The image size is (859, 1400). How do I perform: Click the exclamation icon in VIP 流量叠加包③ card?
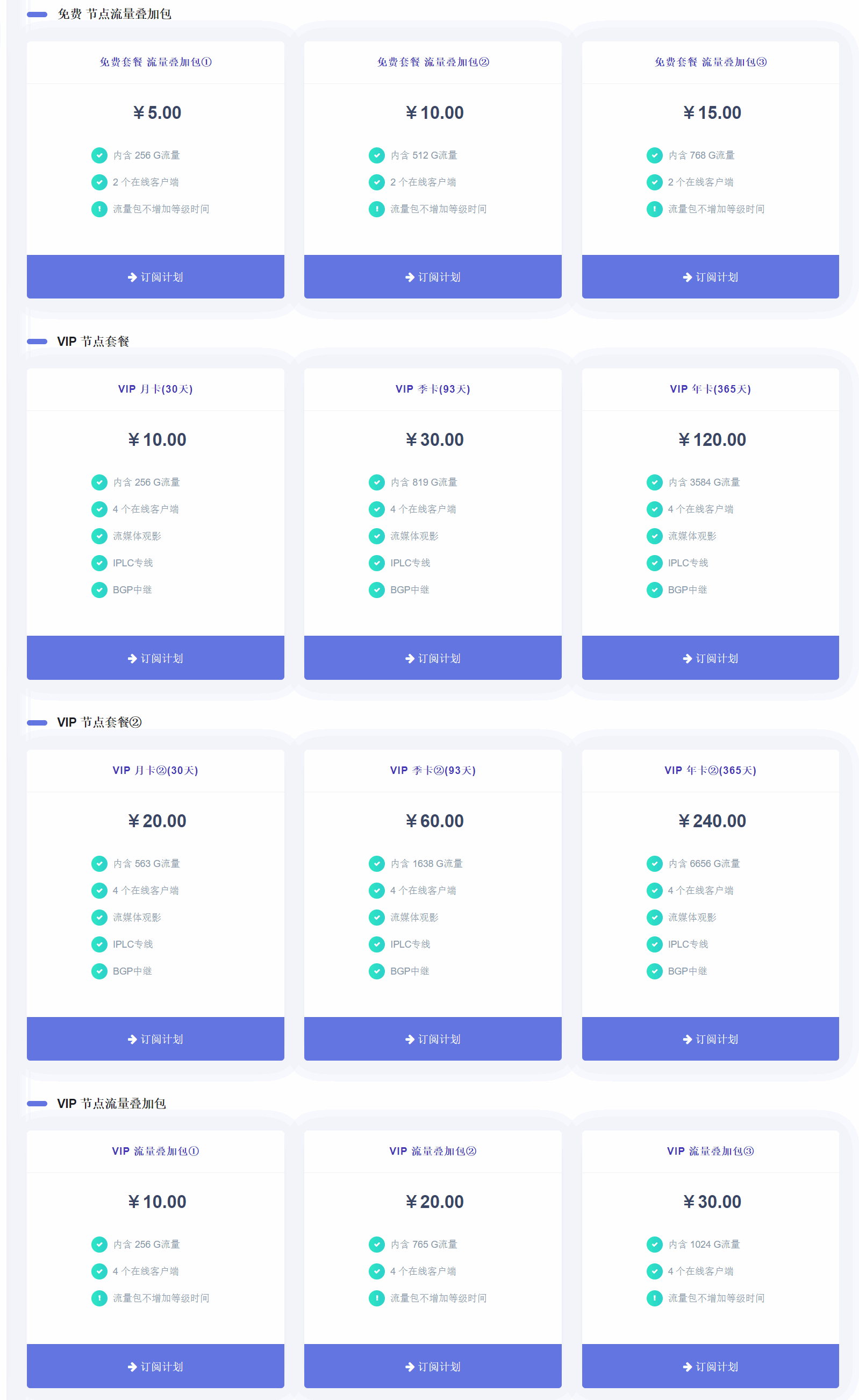pyautogui.click(x=655, y=1298)
